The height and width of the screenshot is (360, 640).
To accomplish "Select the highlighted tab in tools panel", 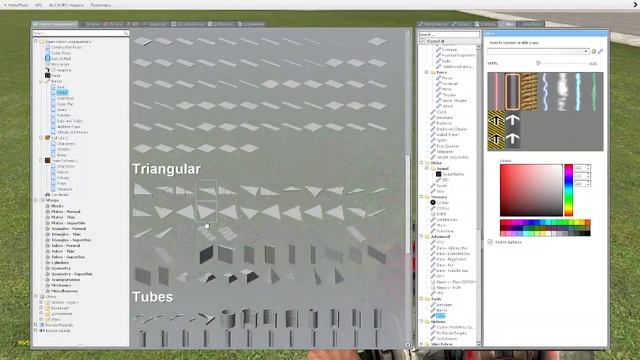I will point(508,24).
